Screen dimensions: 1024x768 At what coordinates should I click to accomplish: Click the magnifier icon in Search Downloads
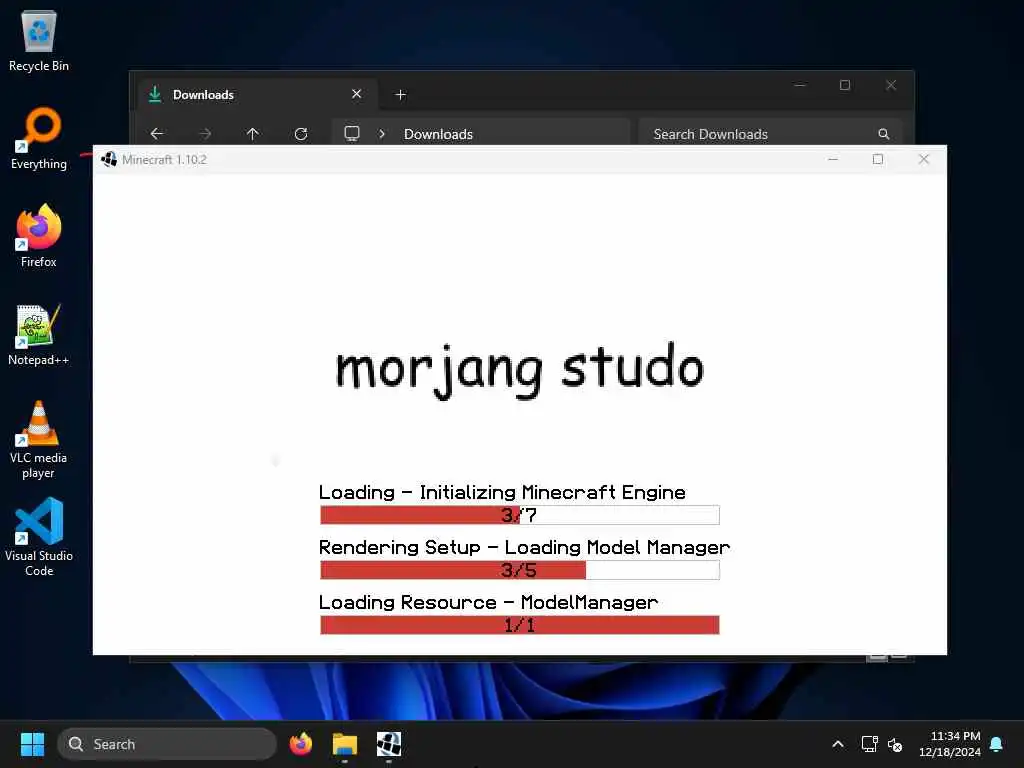884,134
